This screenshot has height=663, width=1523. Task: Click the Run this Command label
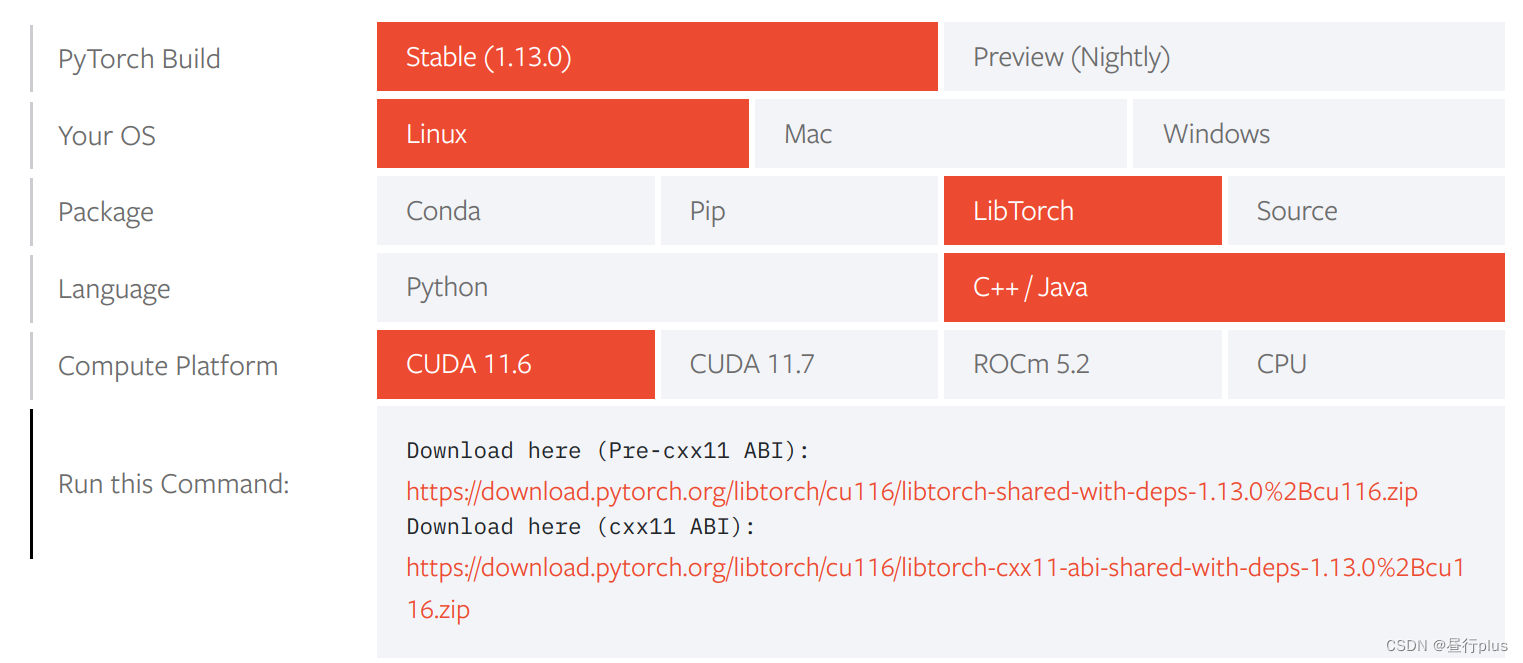pos(174,484)
